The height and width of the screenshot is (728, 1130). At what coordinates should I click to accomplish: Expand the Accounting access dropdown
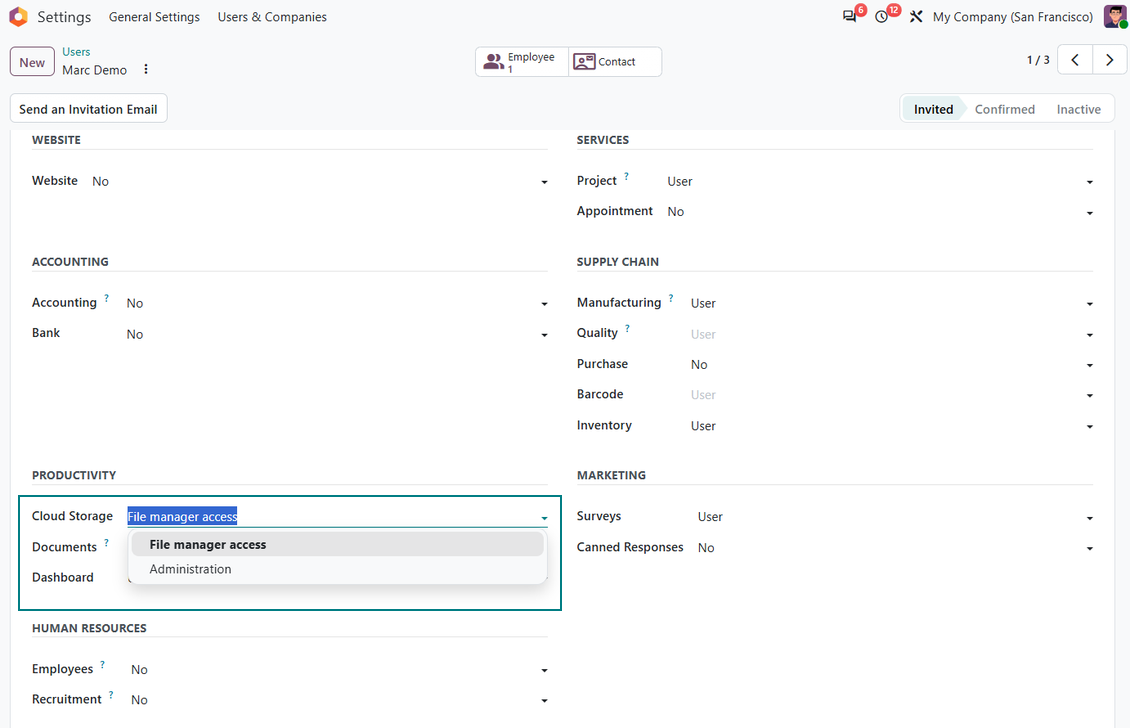pos(544,304)
